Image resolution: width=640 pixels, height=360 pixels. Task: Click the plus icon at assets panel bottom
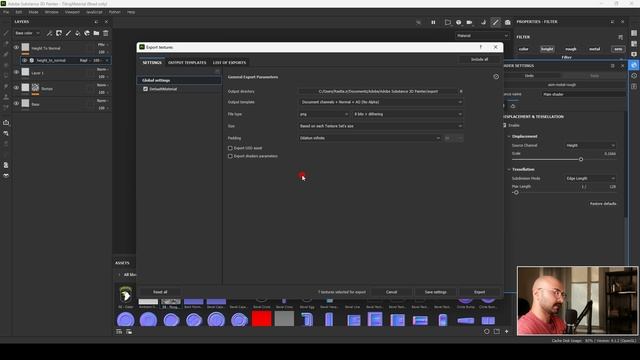(507, 331)
